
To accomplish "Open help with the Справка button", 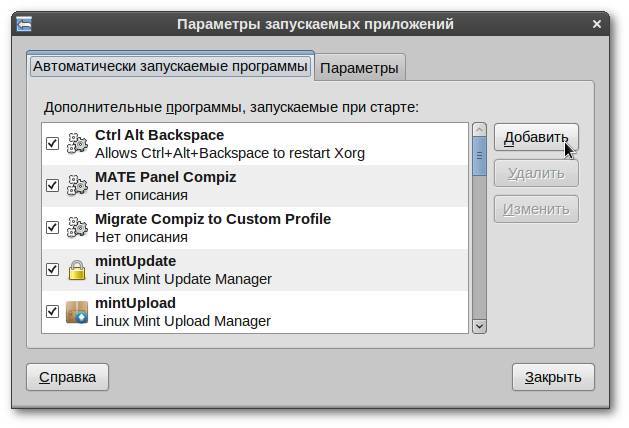I will click(x=67, y=377).
